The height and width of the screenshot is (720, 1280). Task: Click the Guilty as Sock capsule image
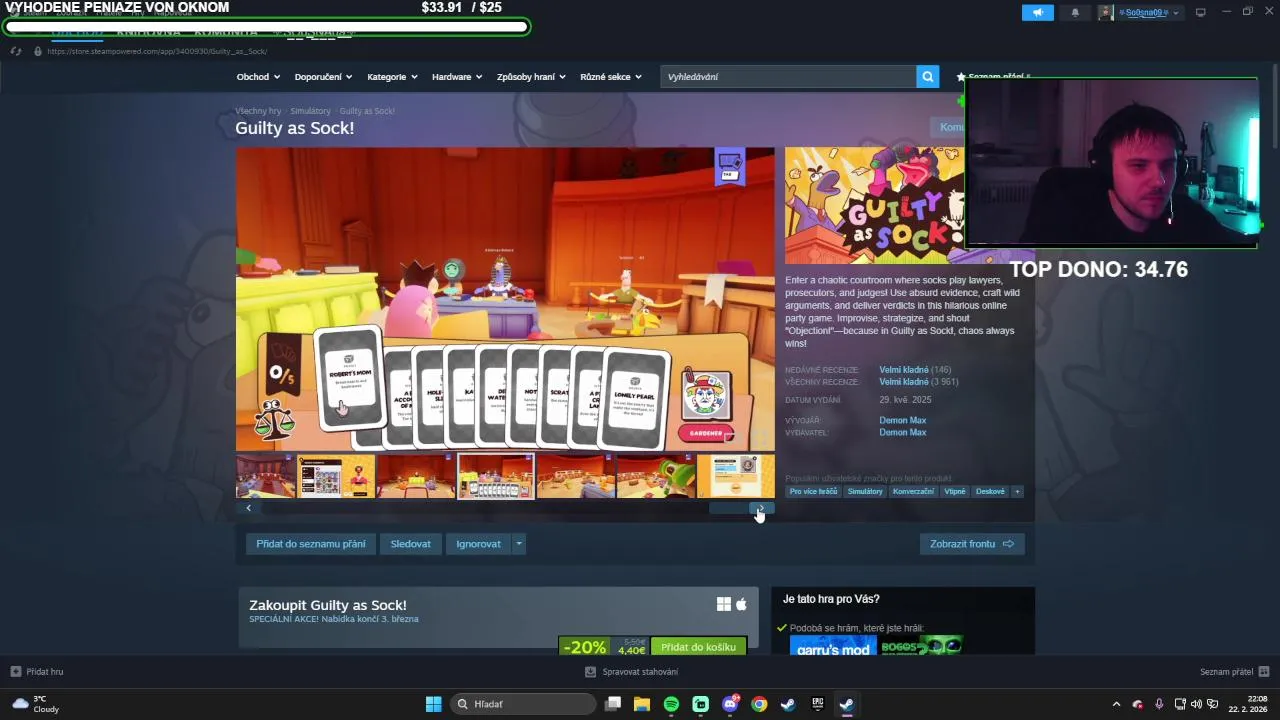click(875, 205)
